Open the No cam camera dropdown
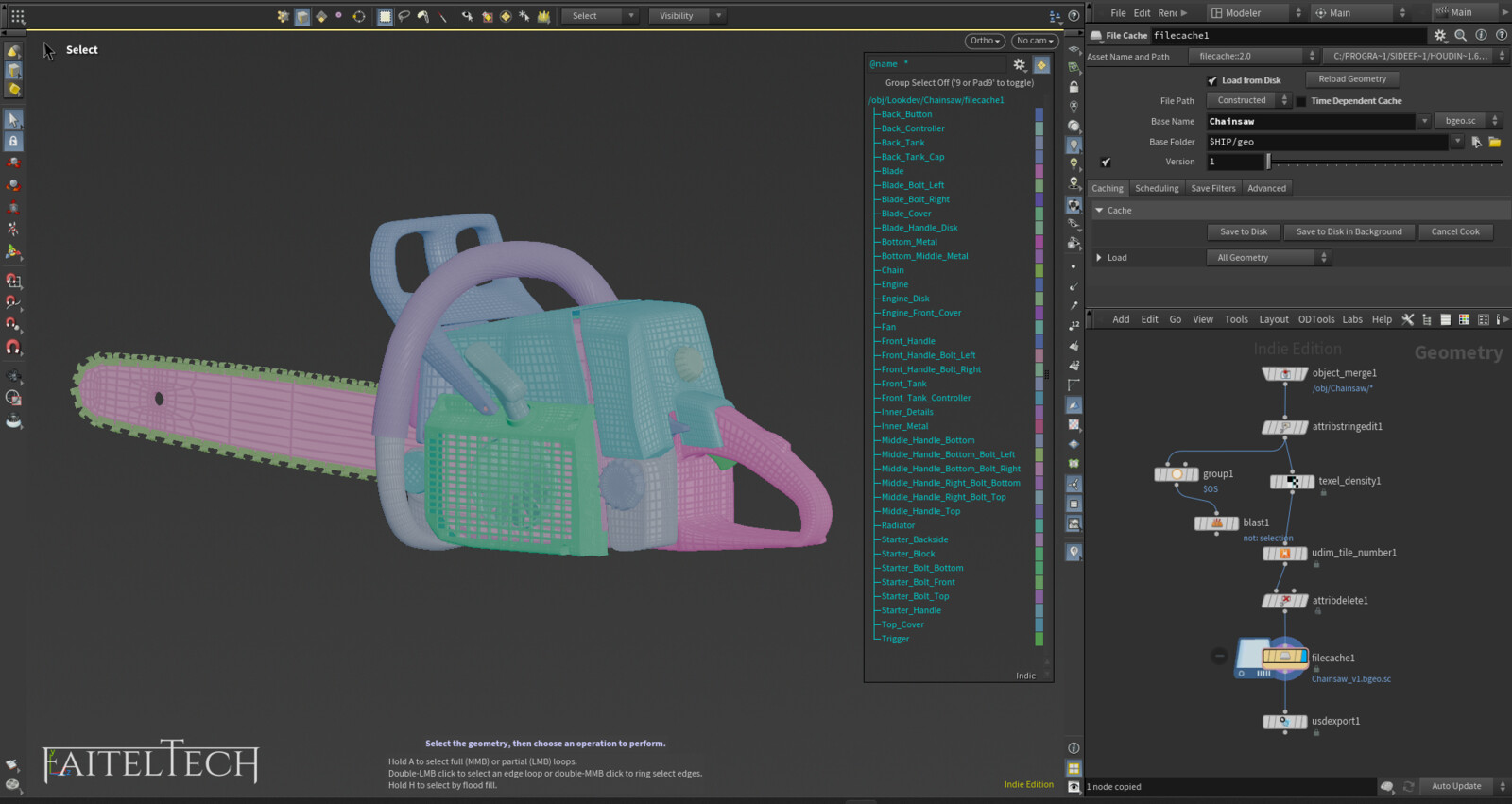 tap(1034, 41)
